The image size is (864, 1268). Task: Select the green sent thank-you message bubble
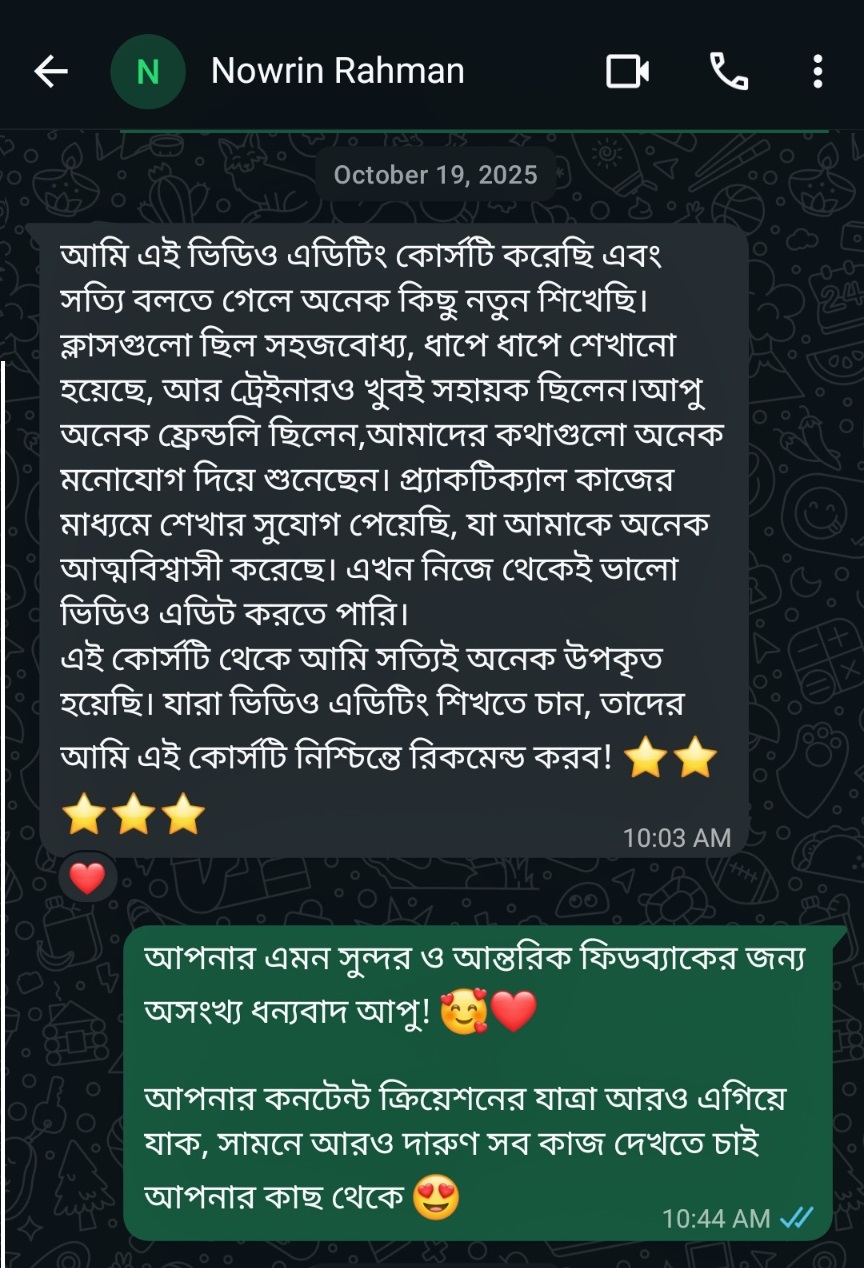pyautogui.click(x=478, y=1083)
